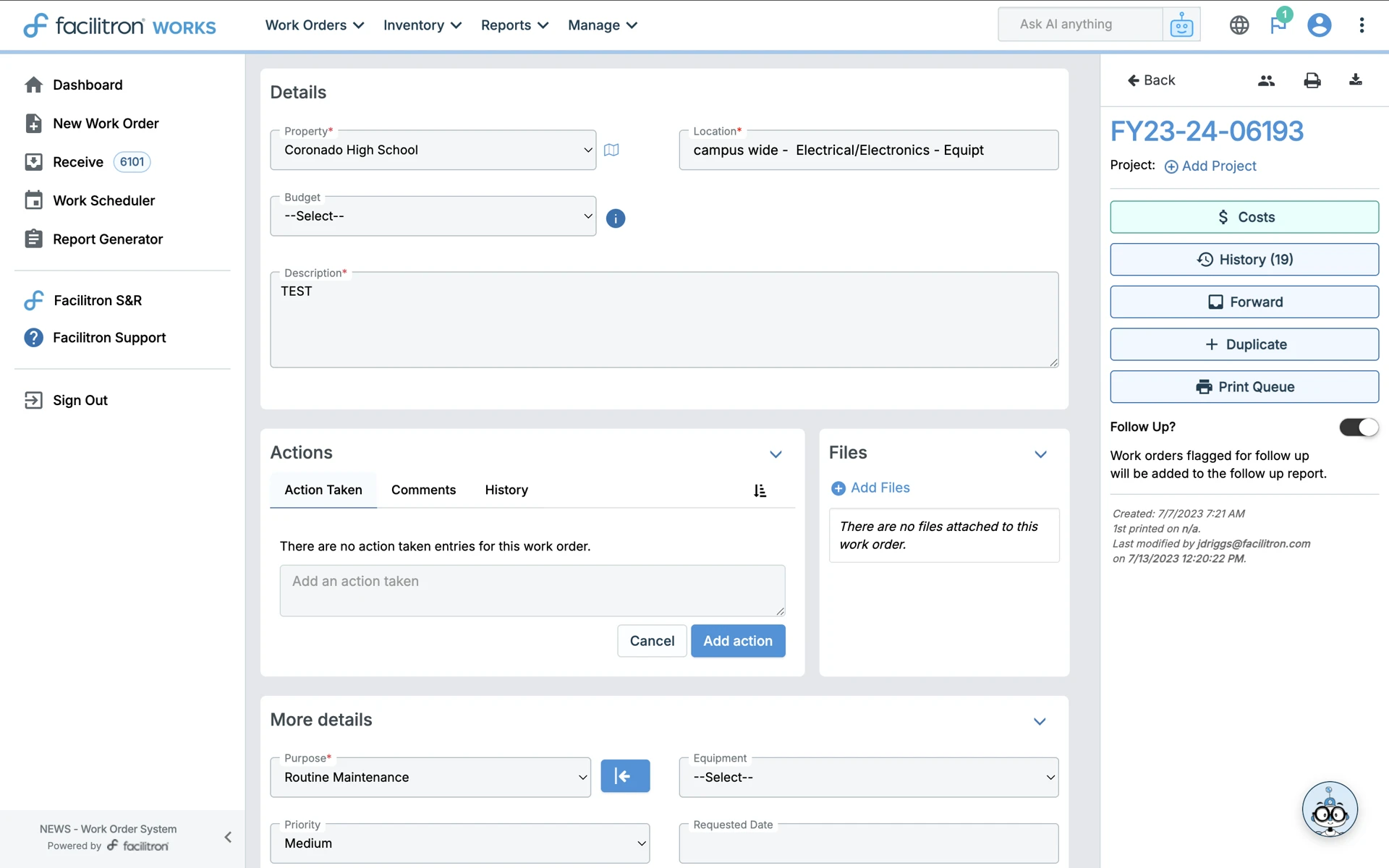This screenshot has height=868, width=1389.
Task: Collapse the left sidebar arrow
Action: pyautogui.click(x=228, y=837)
